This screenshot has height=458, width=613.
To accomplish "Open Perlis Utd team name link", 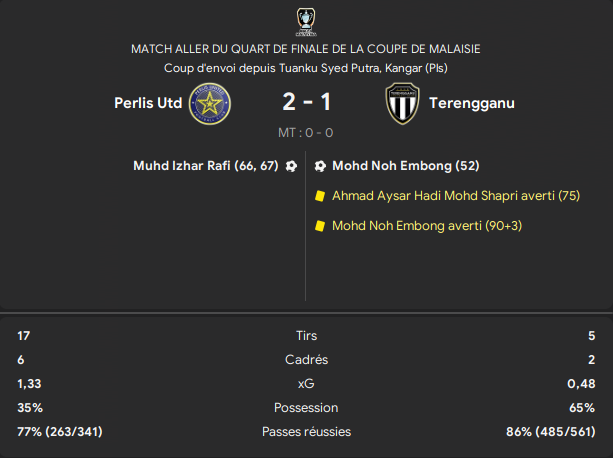I will 148,103.
